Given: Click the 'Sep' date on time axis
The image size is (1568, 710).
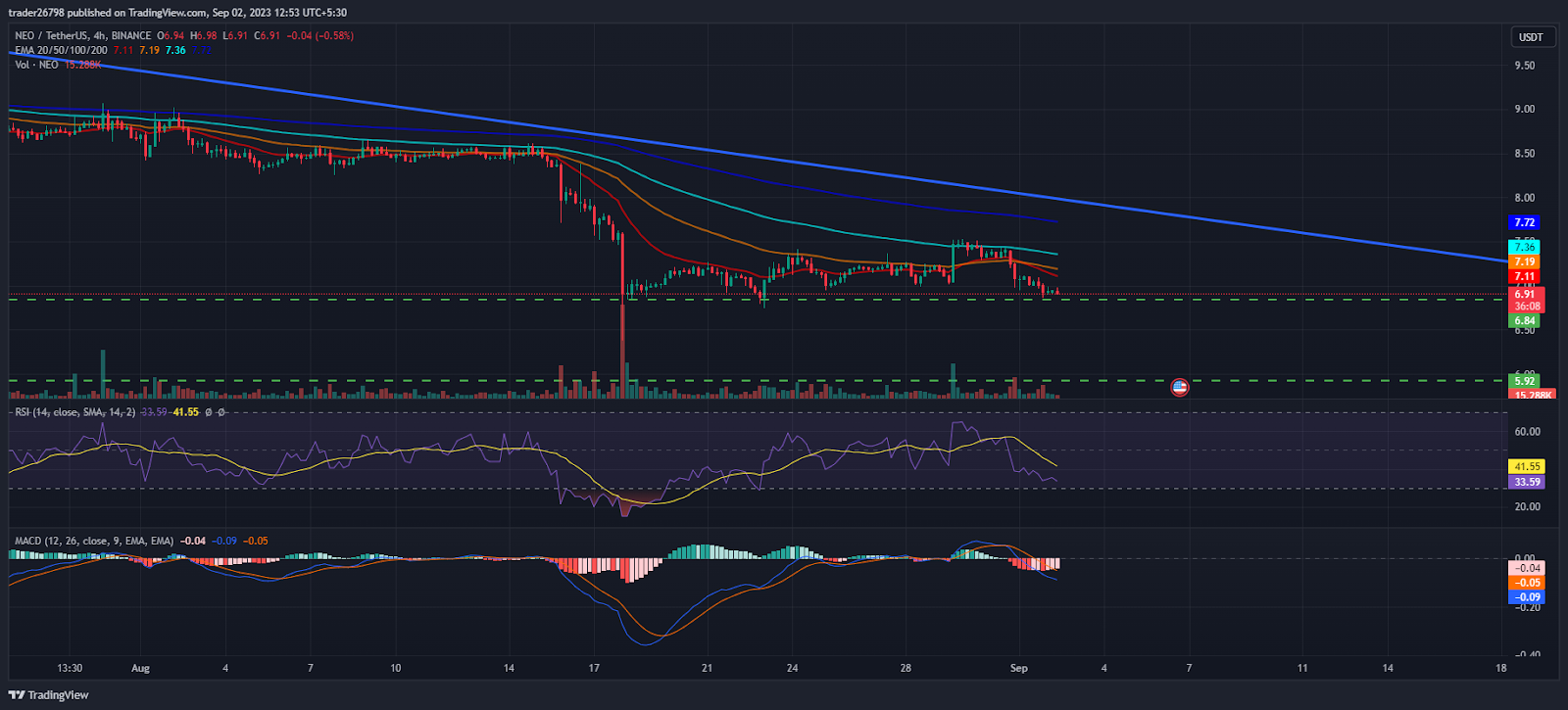Looking at the screenshot, I should pos(1019,668).
